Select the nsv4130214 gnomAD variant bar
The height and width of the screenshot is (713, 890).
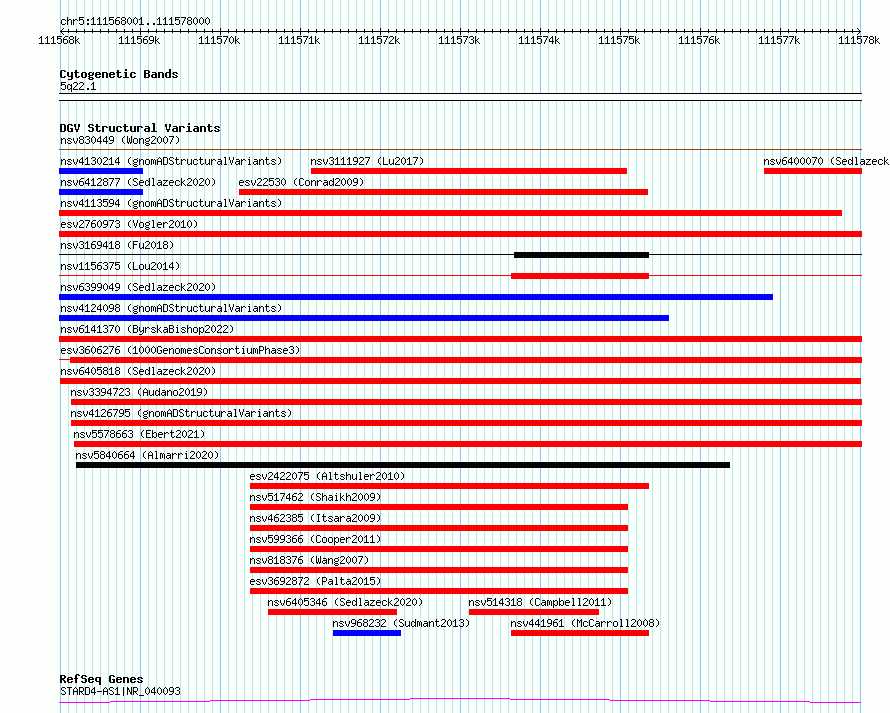[101, 171]
